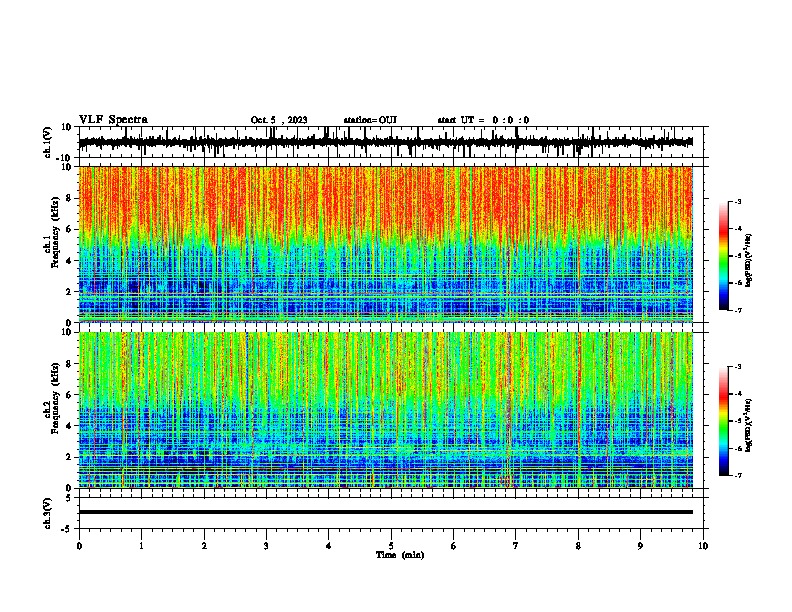Click time axis tick label "0"

coord(79,546)
